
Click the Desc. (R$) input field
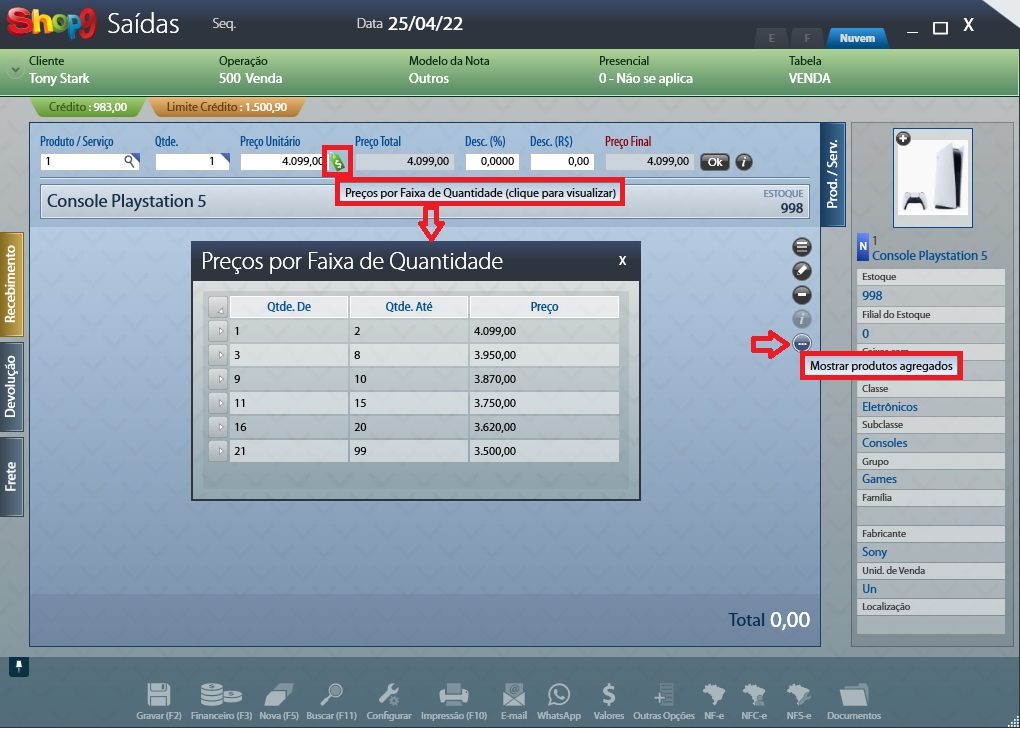pos(561,161)
